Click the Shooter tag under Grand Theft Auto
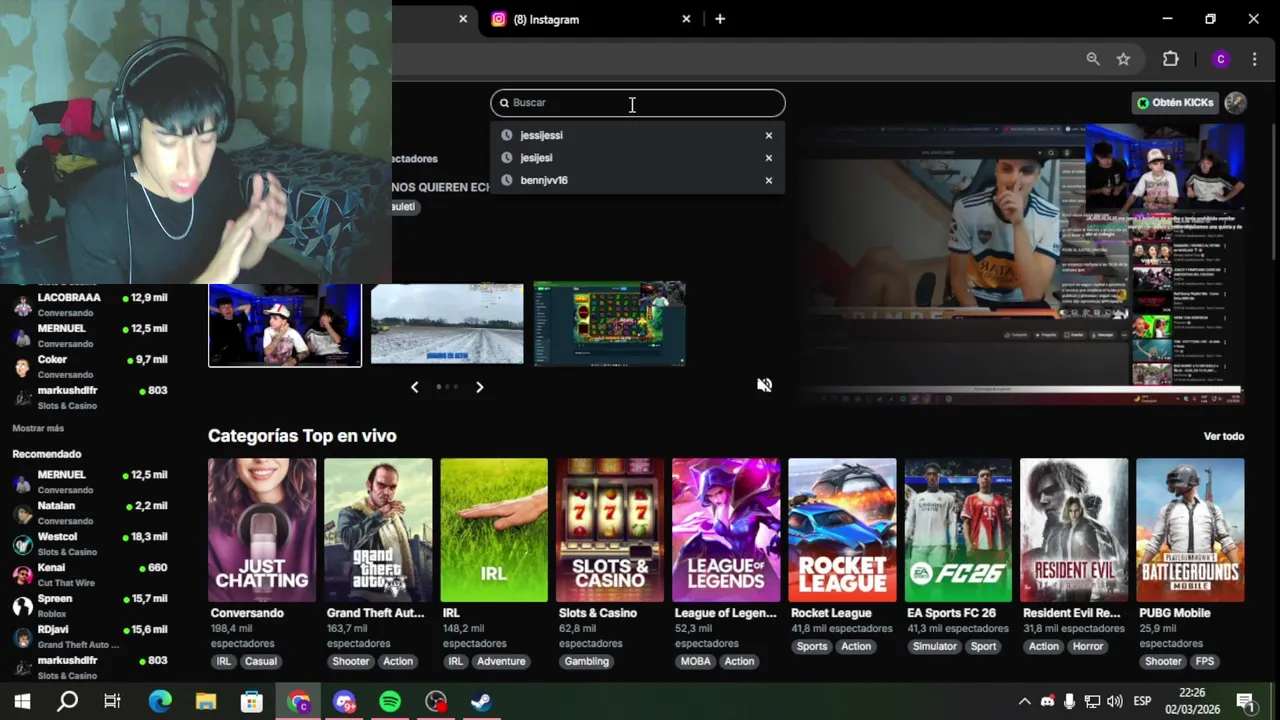 point(351,661)
